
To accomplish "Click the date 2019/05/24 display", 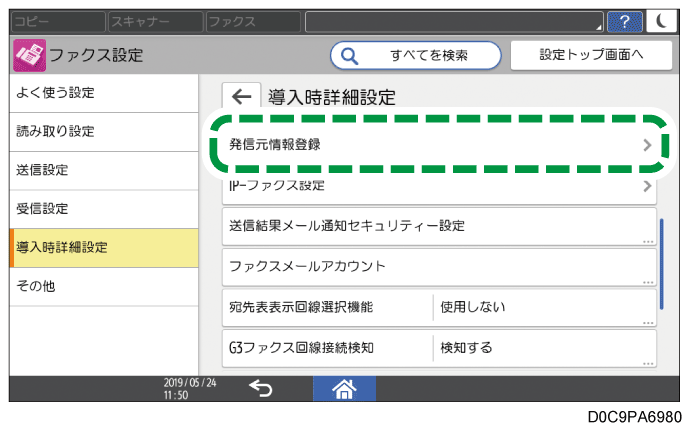I will coord(190,382).
